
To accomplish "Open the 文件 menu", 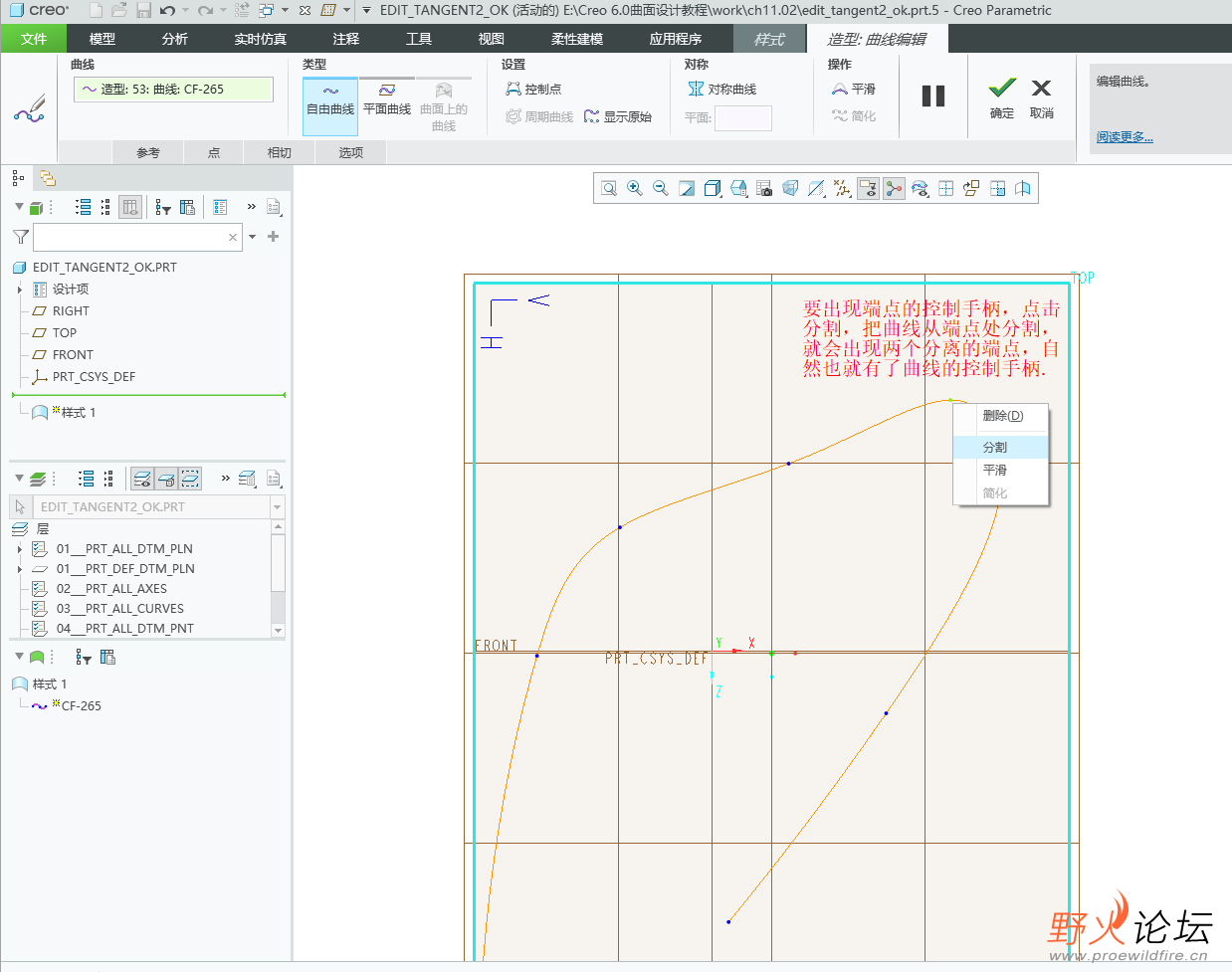I will pos(34,39).
